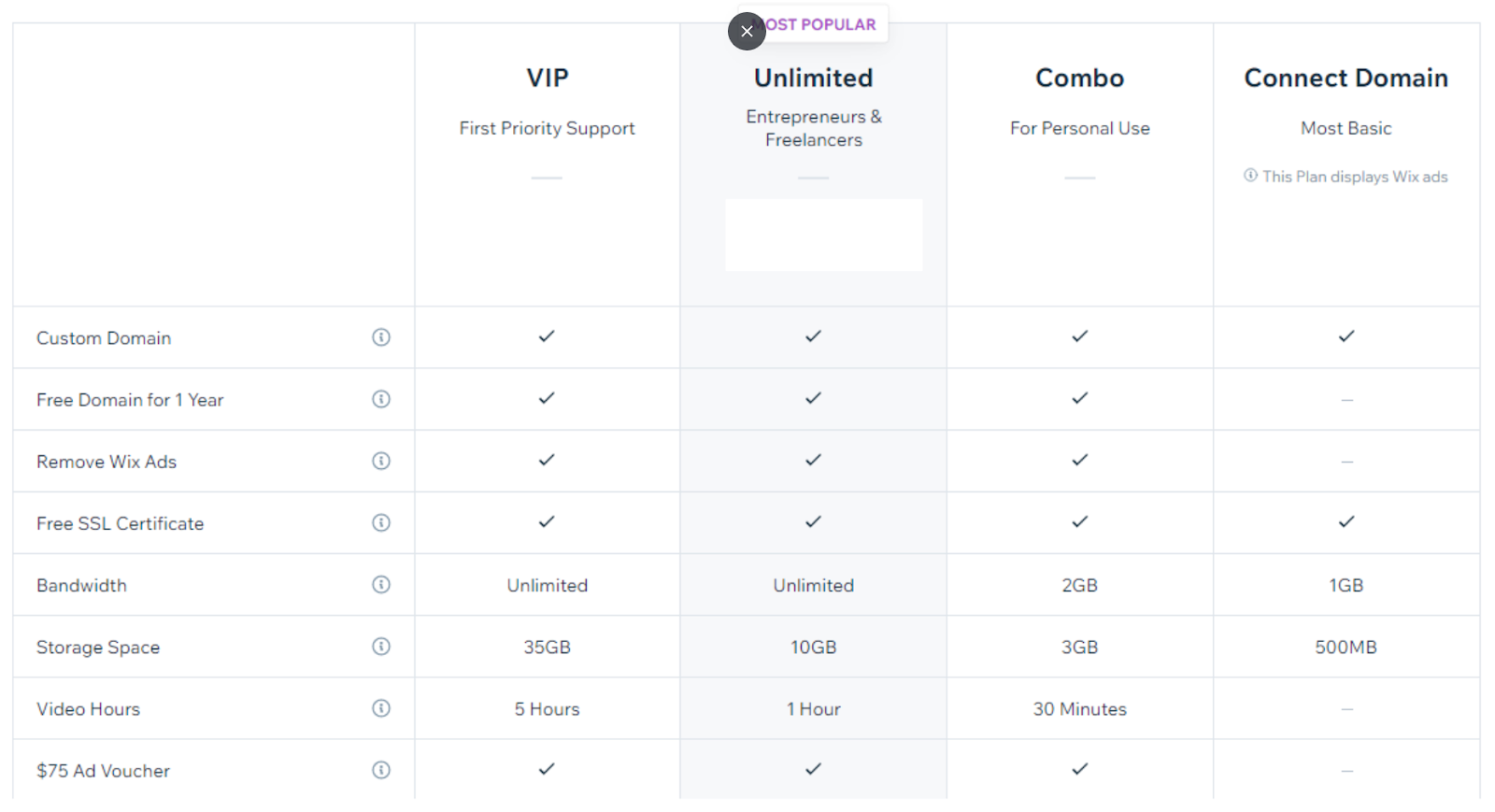The image size is (1495, 812).
Task: Select the Unlimited plan heading
Action: click(x=814, y=78)
